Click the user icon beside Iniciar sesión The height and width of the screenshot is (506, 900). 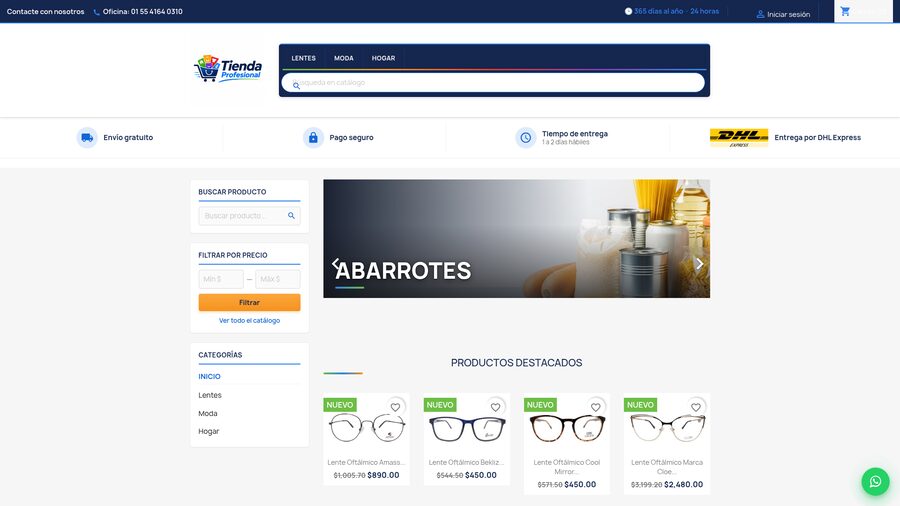coord(760,14)
